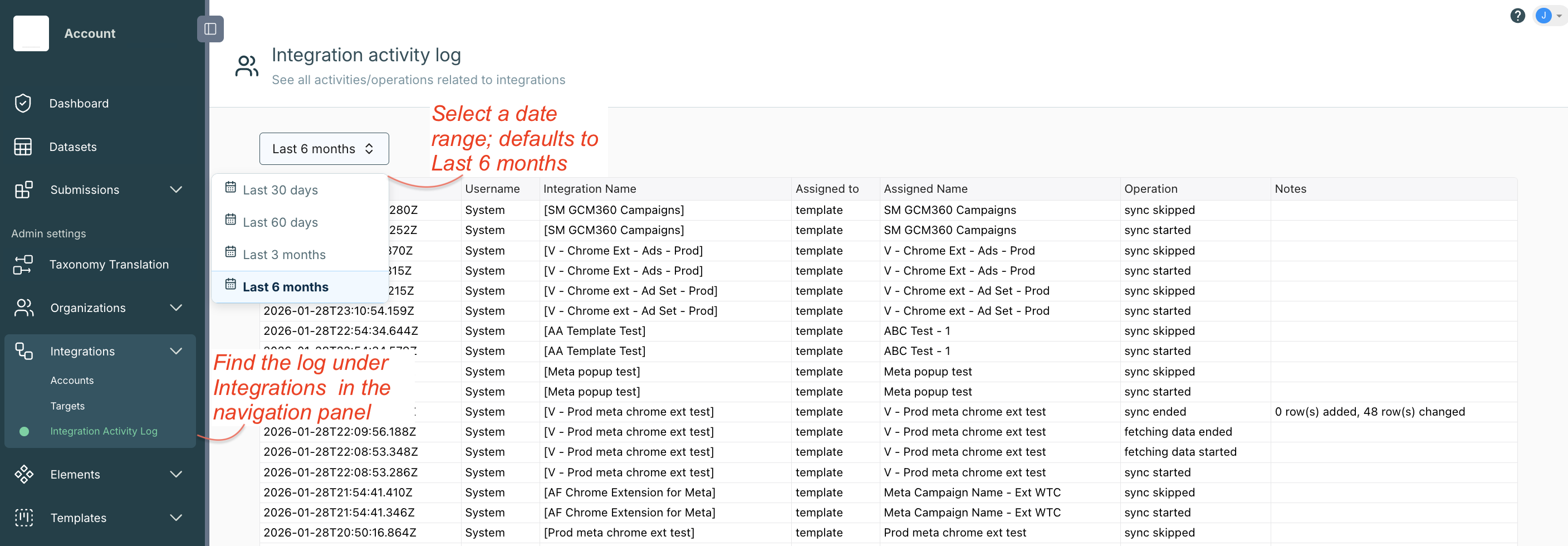1568x546 pixels.
Task: Expand the Organizations chevron
Action: pos(176,308)
